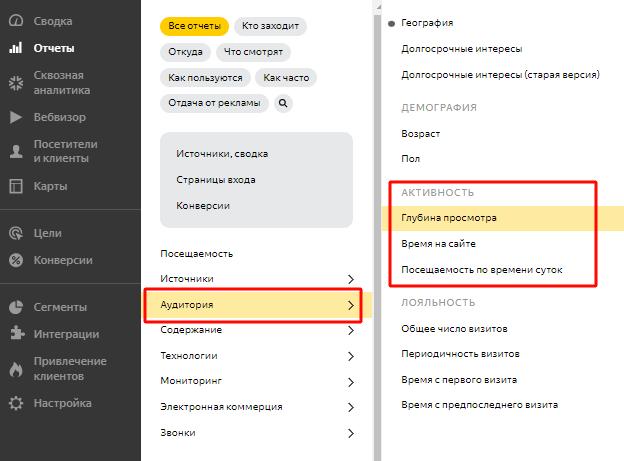Image resolution: width=624 pixels, height=461 pixels.
Task: Select the Все отчеты filter chip
Action: (194, 26)
